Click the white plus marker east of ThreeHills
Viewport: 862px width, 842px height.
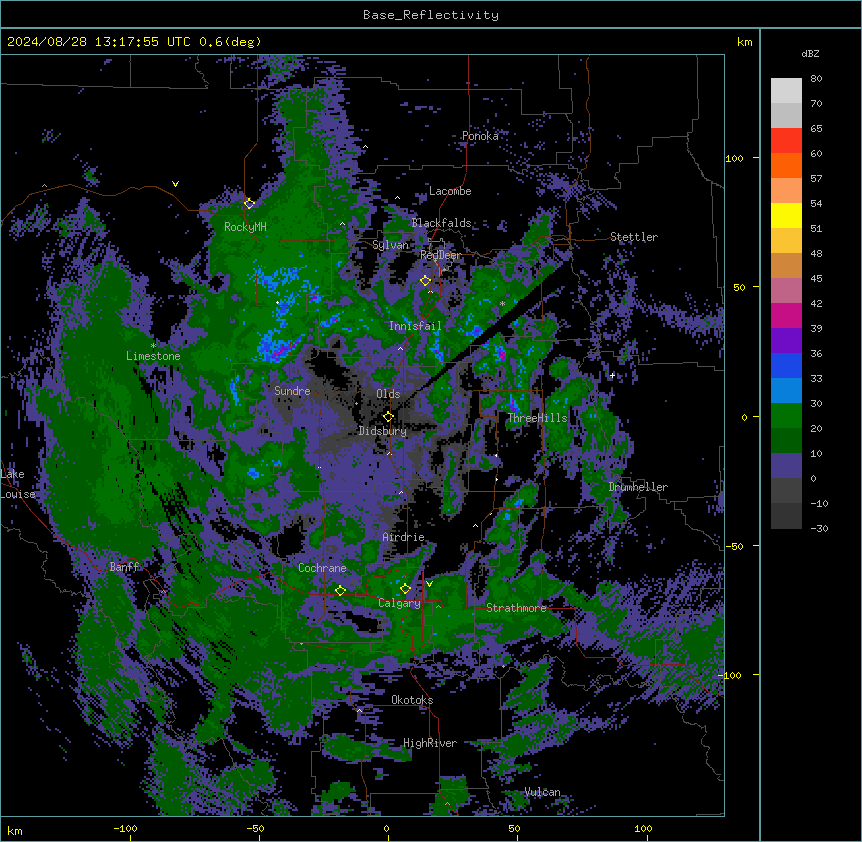(612, 375)
